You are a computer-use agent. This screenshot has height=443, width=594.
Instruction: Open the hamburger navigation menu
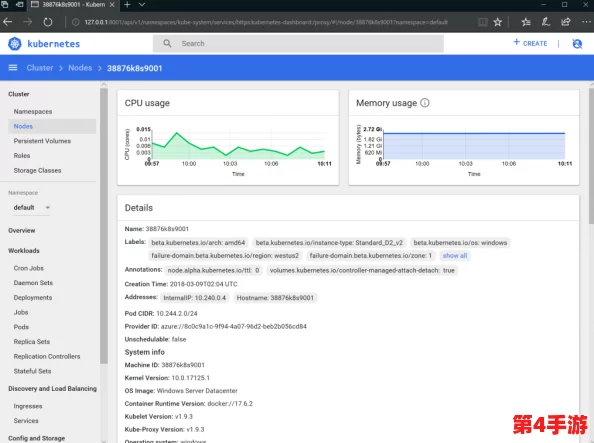click(13, 68)
